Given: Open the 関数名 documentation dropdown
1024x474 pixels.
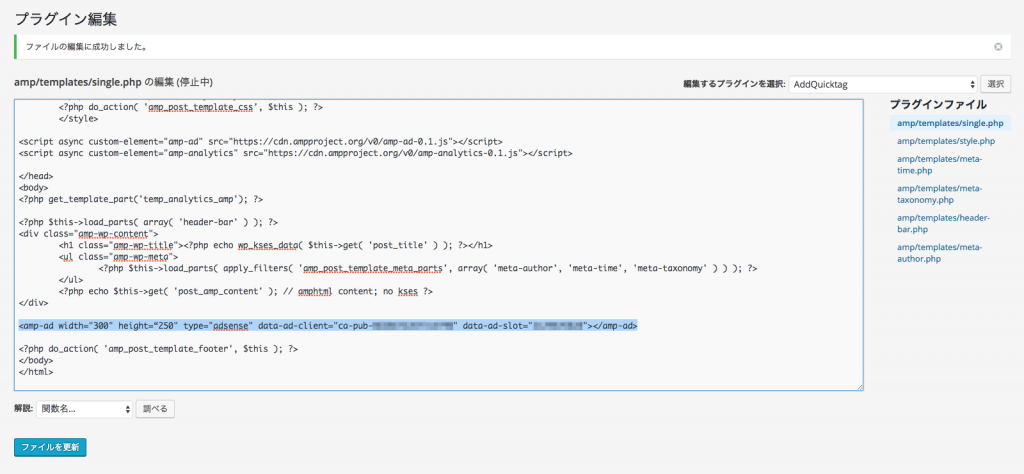Looking at the screenshot, I should (84, 409).
